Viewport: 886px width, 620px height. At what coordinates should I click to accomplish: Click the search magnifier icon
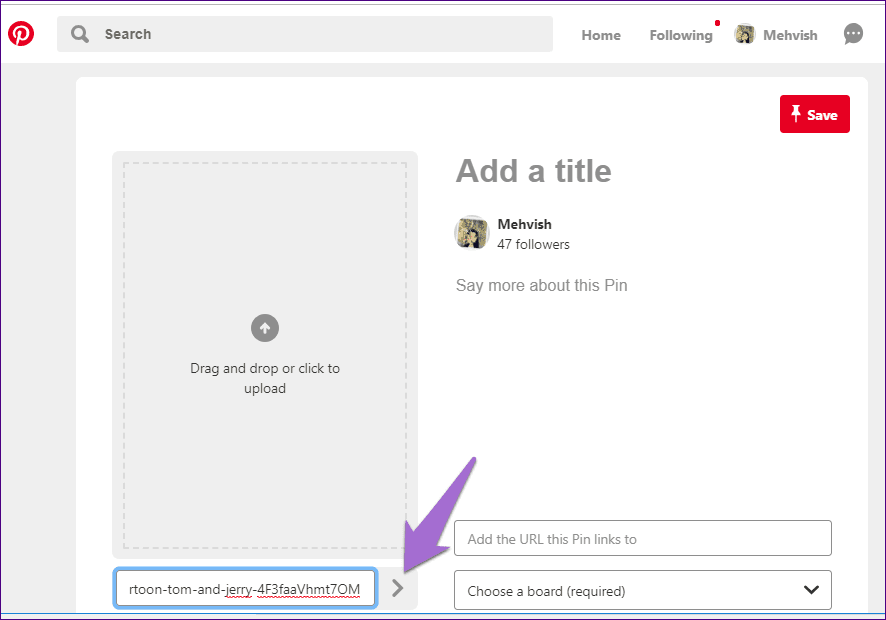80,34
